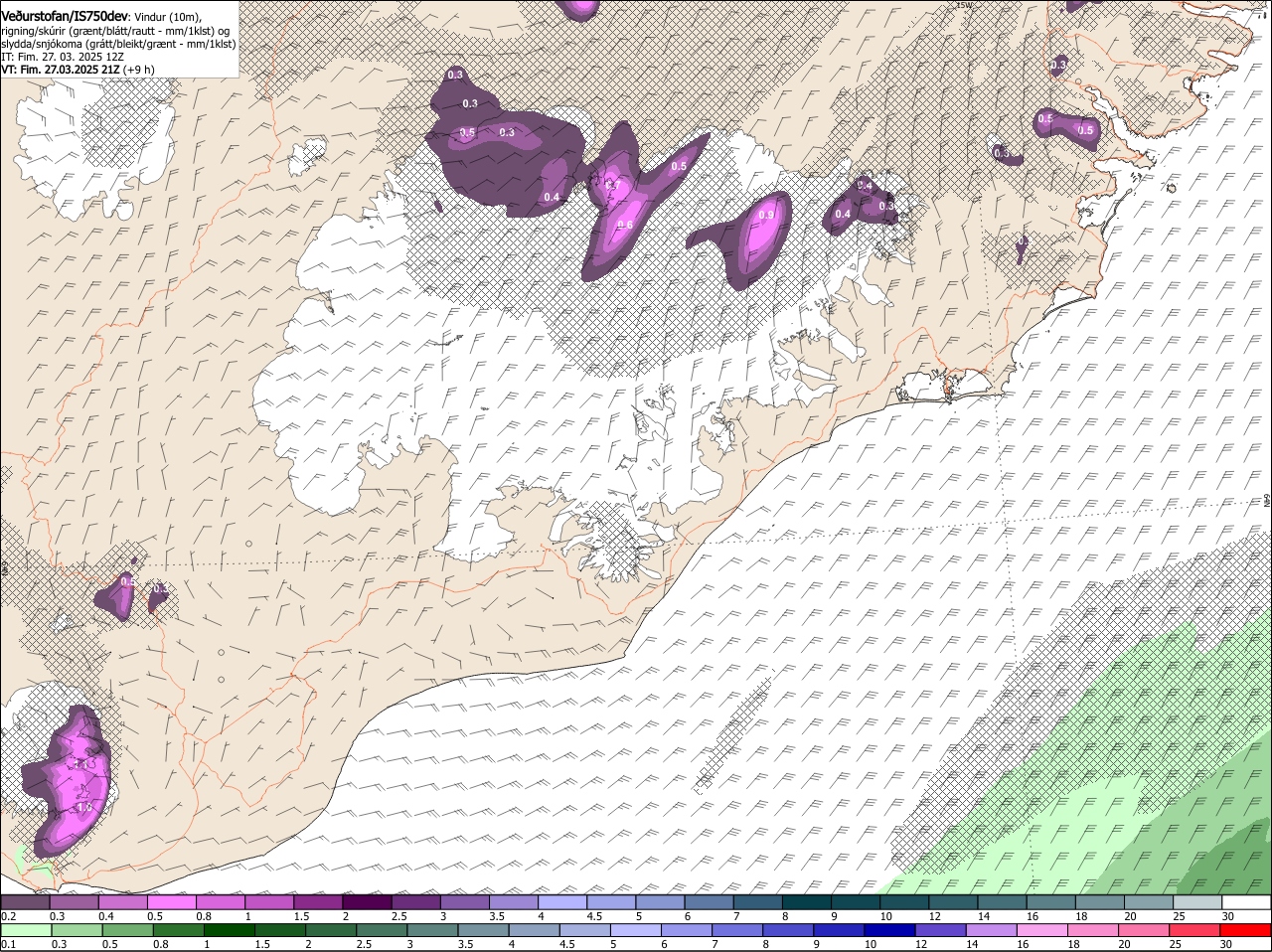Click the rain legend swatch labeled 8
This screenshot has height=952, width=1272.
pos(789,930)
